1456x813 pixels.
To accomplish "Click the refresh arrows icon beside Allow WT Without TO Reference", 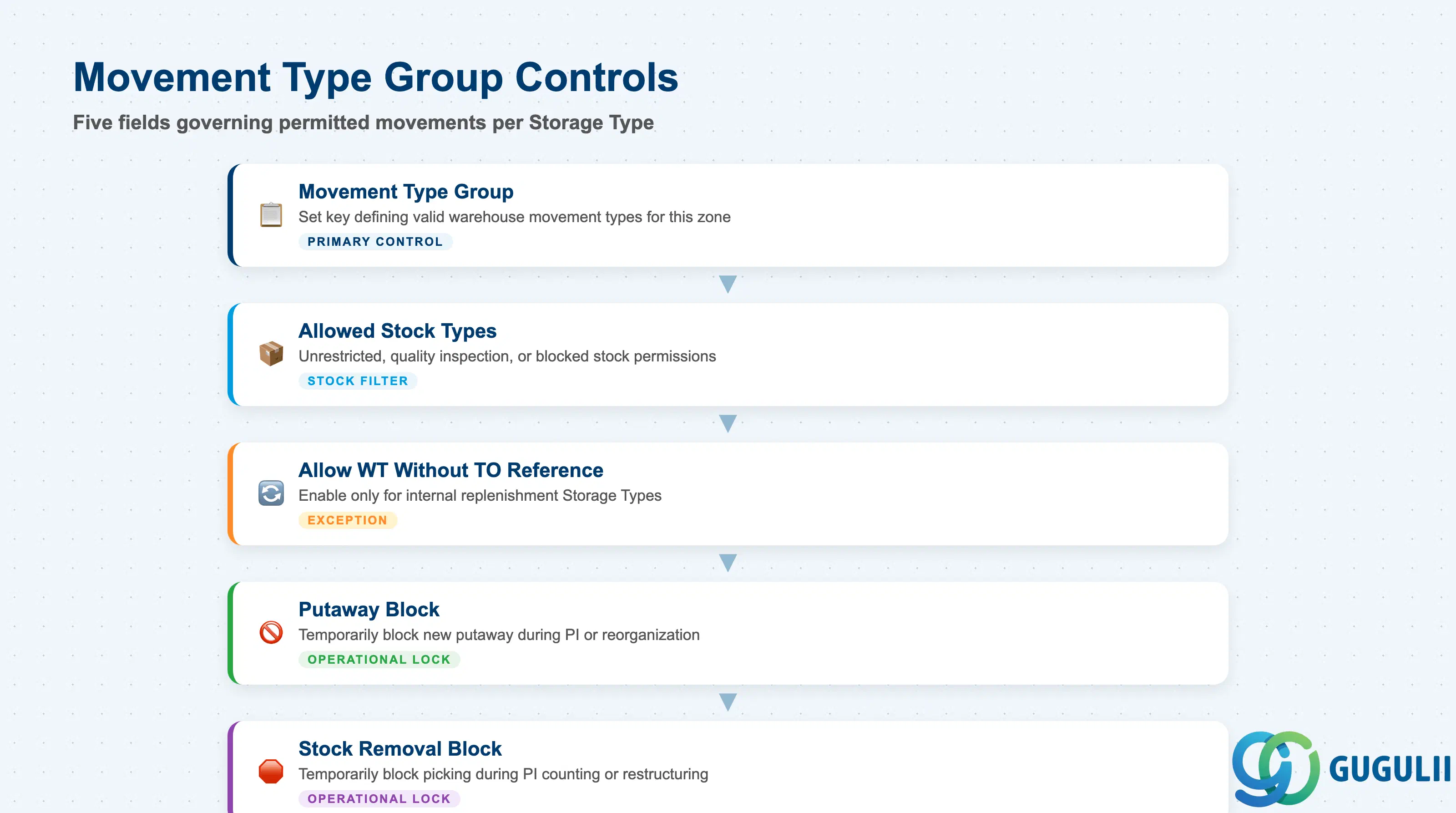I will click(x=271, y=493).
